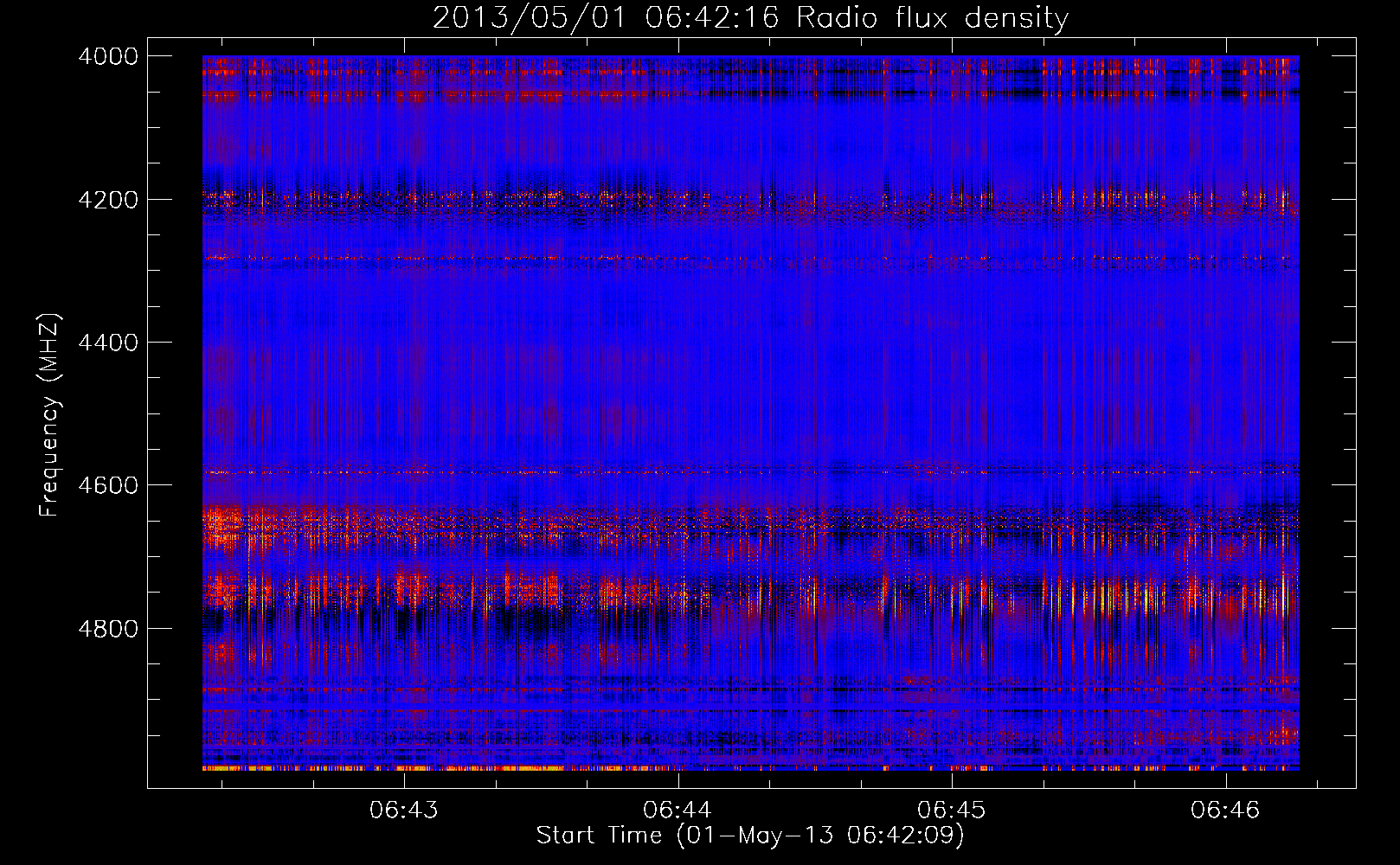Click the 06:45 time tick label
The image size is (1400, 865).
(x=952, y=811)
